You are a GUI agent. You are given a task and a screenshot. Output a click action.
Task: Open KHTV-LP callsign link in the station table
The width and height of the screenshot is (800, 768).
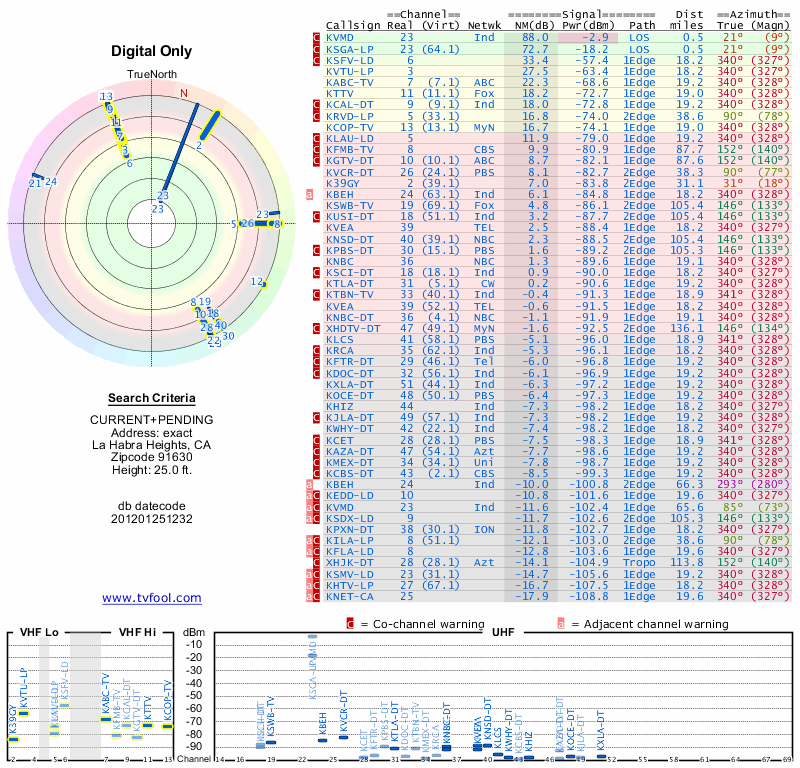coord(350,585)
